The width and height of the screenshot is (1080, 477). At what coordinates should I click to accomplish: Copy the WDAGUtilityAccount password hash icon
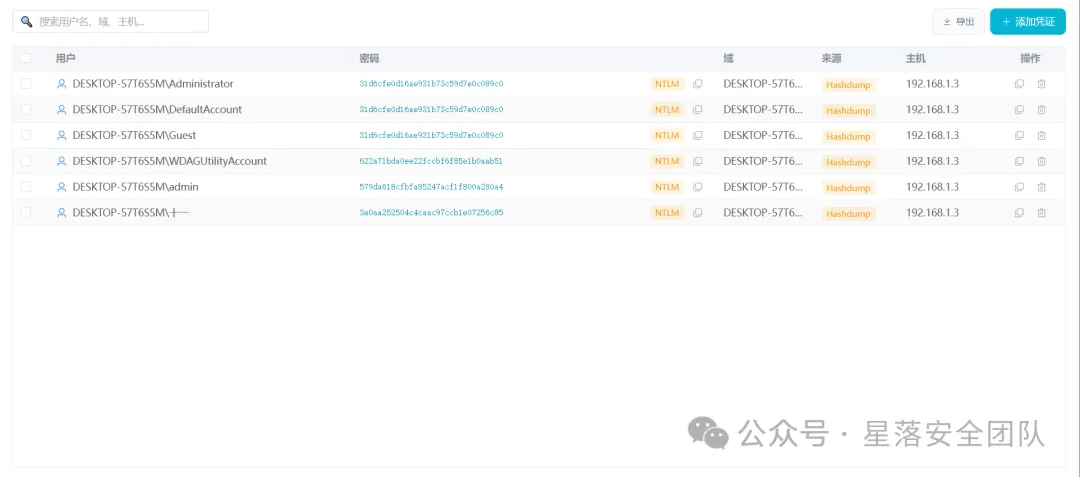(697, 161)
